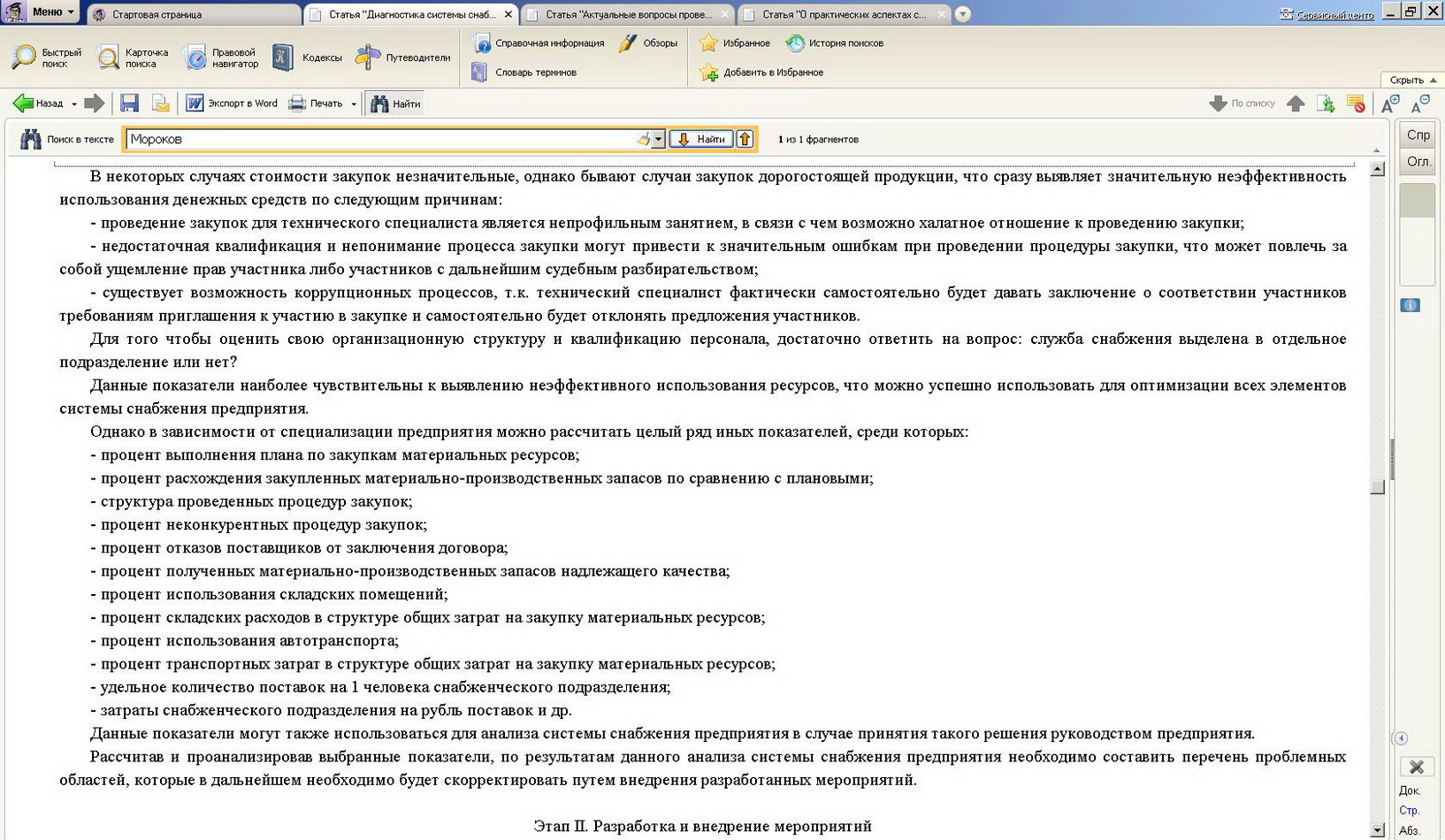The width and height of the screenshot is (1445, 840).
Task: Open Сервисный центр link
Action: (x=1334, y=14)
